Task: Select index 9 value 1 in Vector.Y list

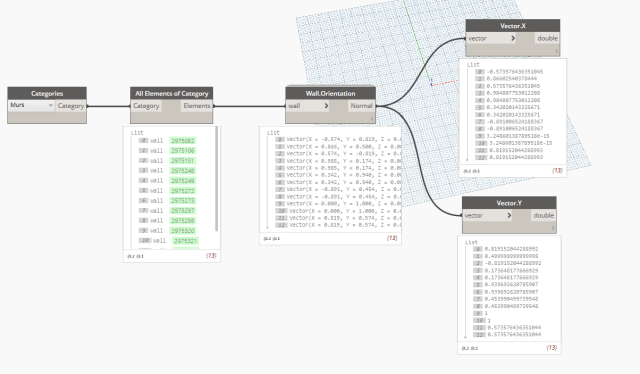Action: [486, 313]
